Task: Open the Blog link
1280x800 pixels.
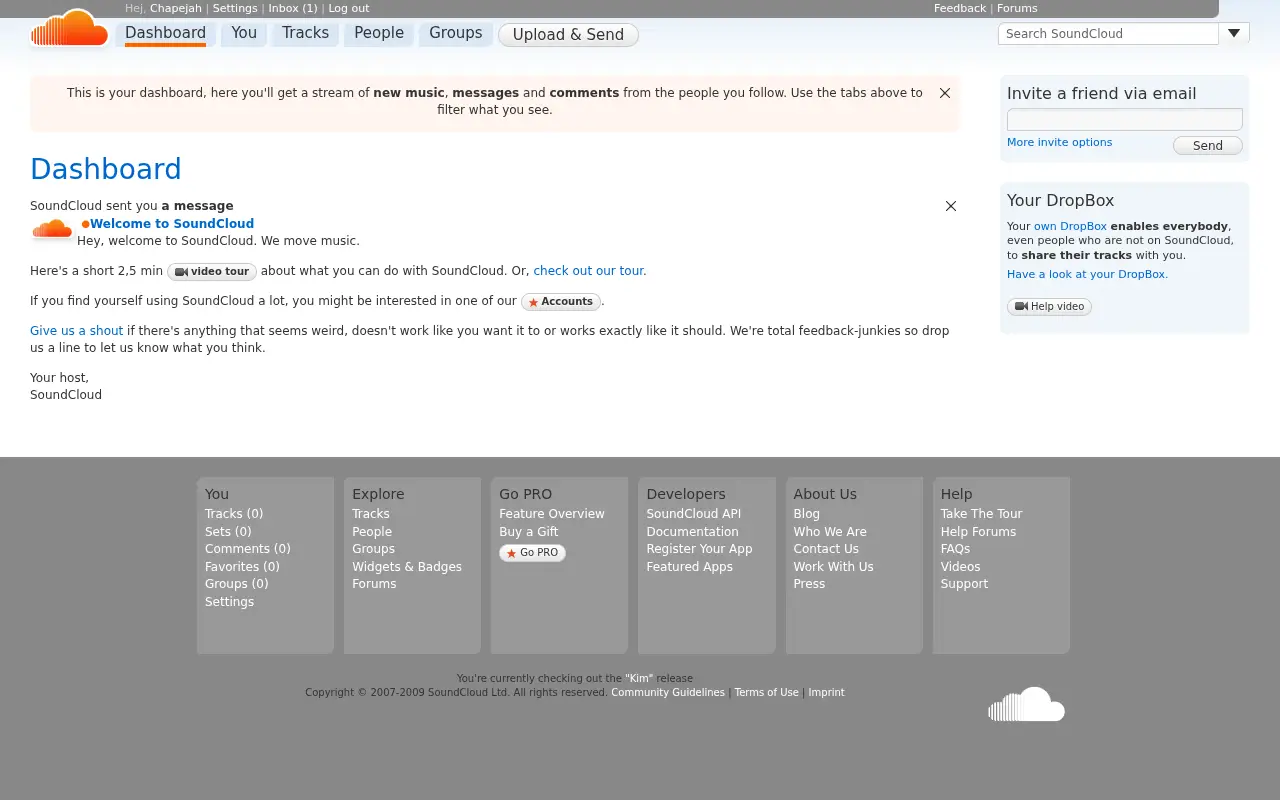Action: click(806, 514)
